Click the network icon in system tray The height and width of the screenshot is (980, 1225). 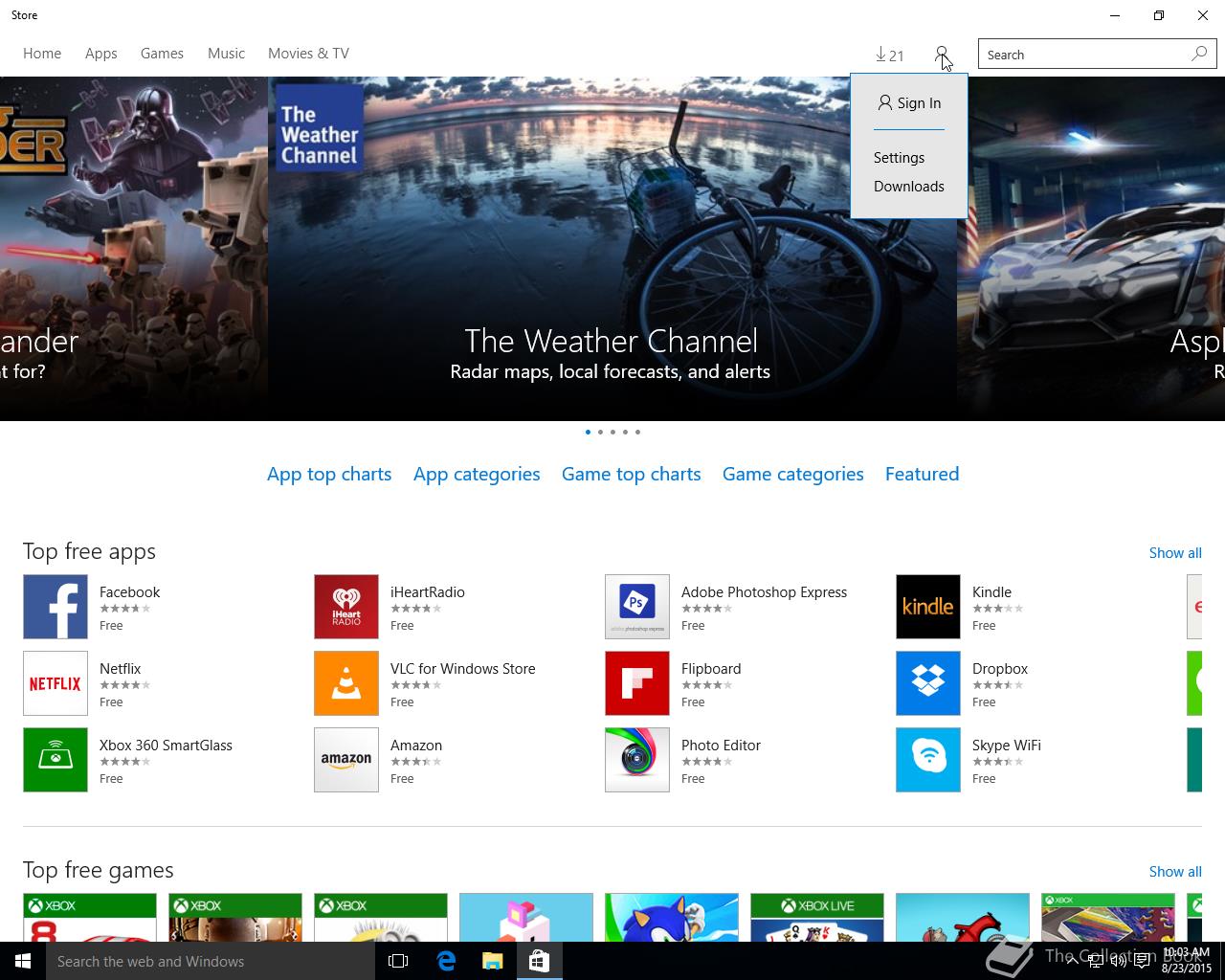[x=1095, y=961]
